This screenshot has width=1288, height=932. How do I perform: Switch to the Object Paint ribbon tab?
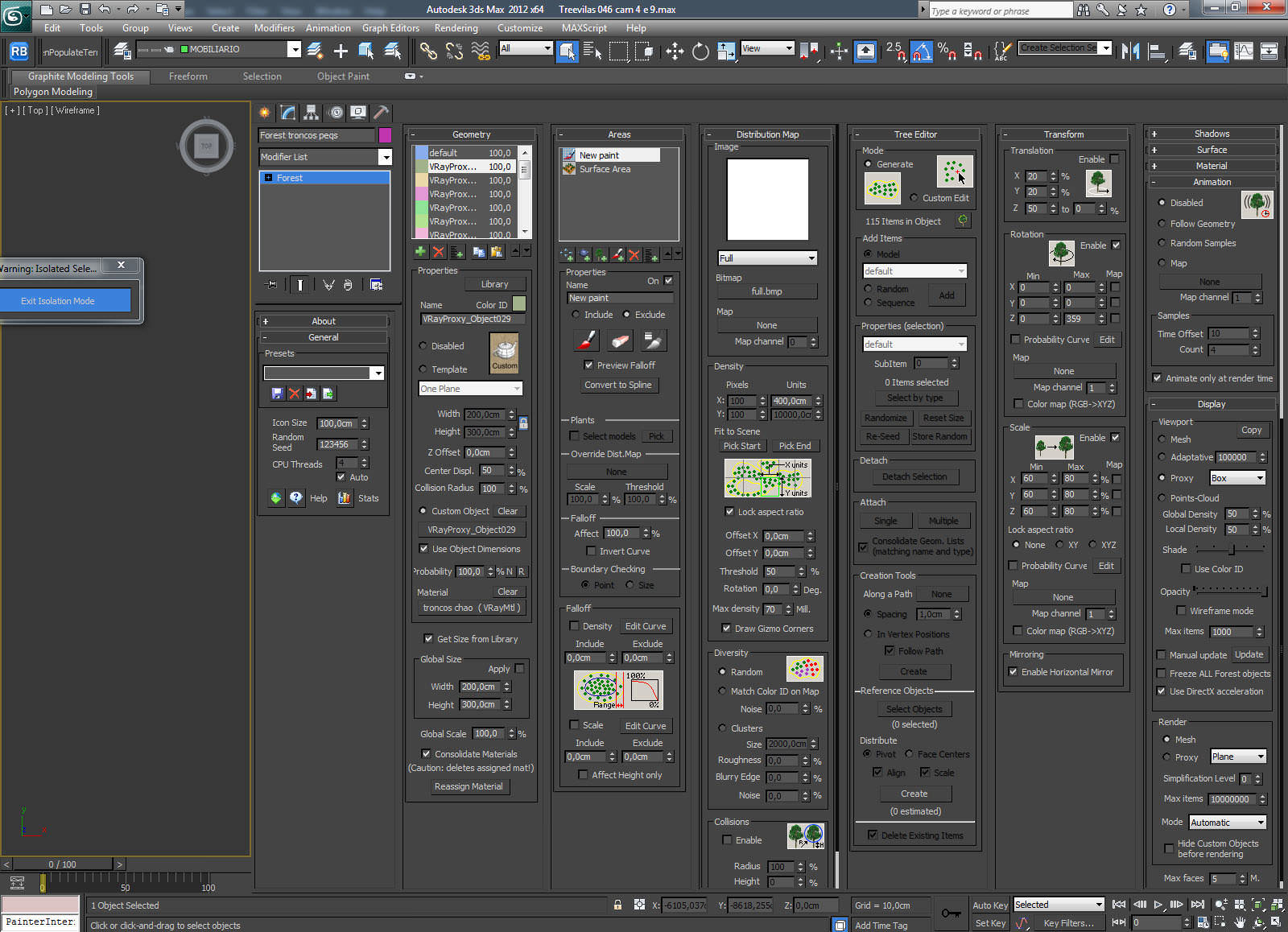[x=343, y=76]
